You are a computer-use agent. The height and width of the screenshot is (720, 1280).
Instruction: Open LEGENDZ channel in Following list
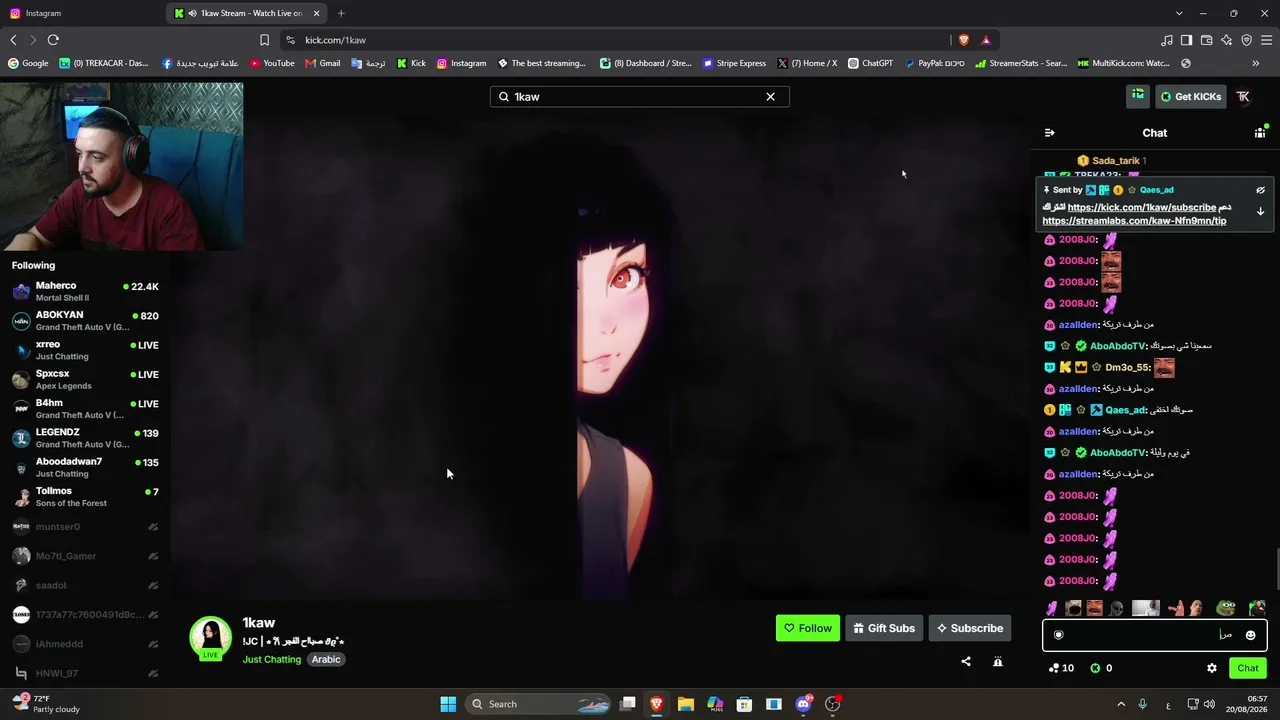point(85,438)
